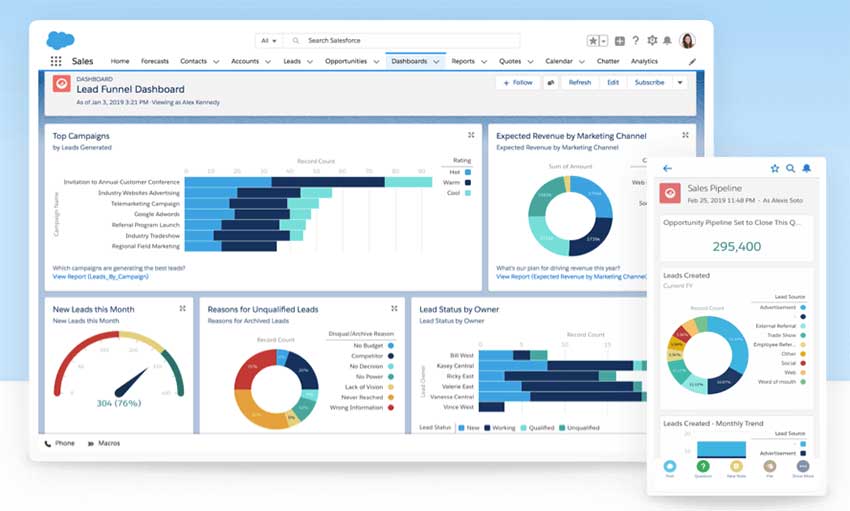This screenshot has width=850, height=511.
Task: Open the dashboard actions dropdown after Subscribe
Action: click(x=680, y=82)
